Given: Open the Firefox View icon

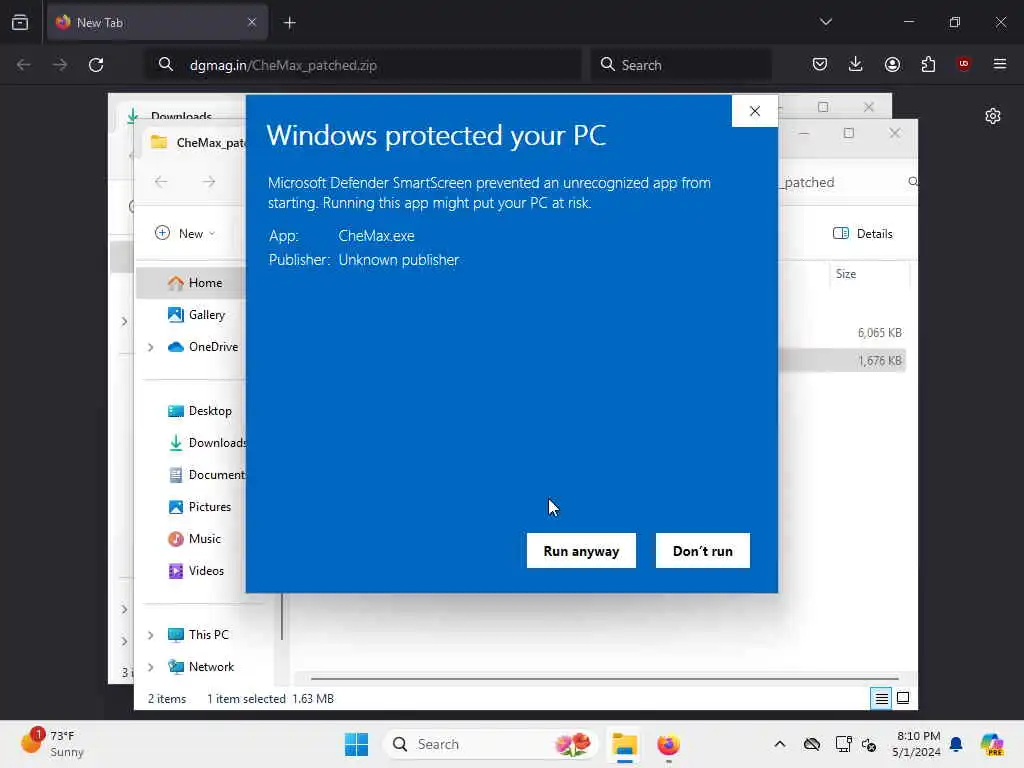Looking at the screenshot, I should pos(20,22).
